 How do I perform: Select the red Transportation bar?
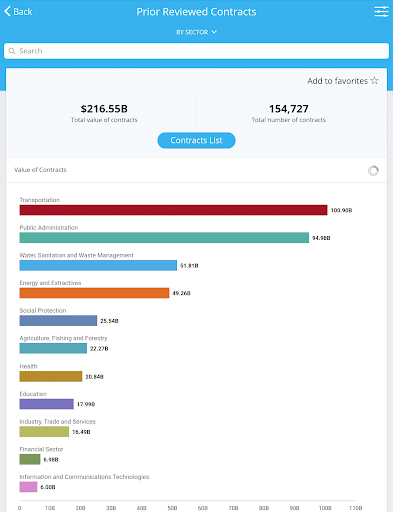point(173,210)
